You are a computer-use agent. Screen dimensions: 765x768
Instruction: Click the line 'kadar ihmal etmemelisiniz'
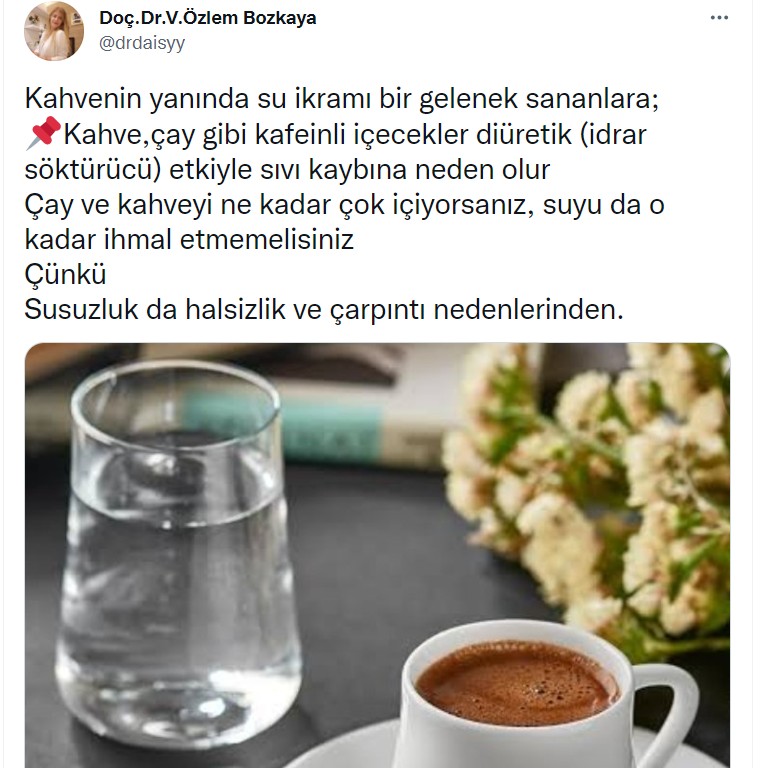[189, 240]
